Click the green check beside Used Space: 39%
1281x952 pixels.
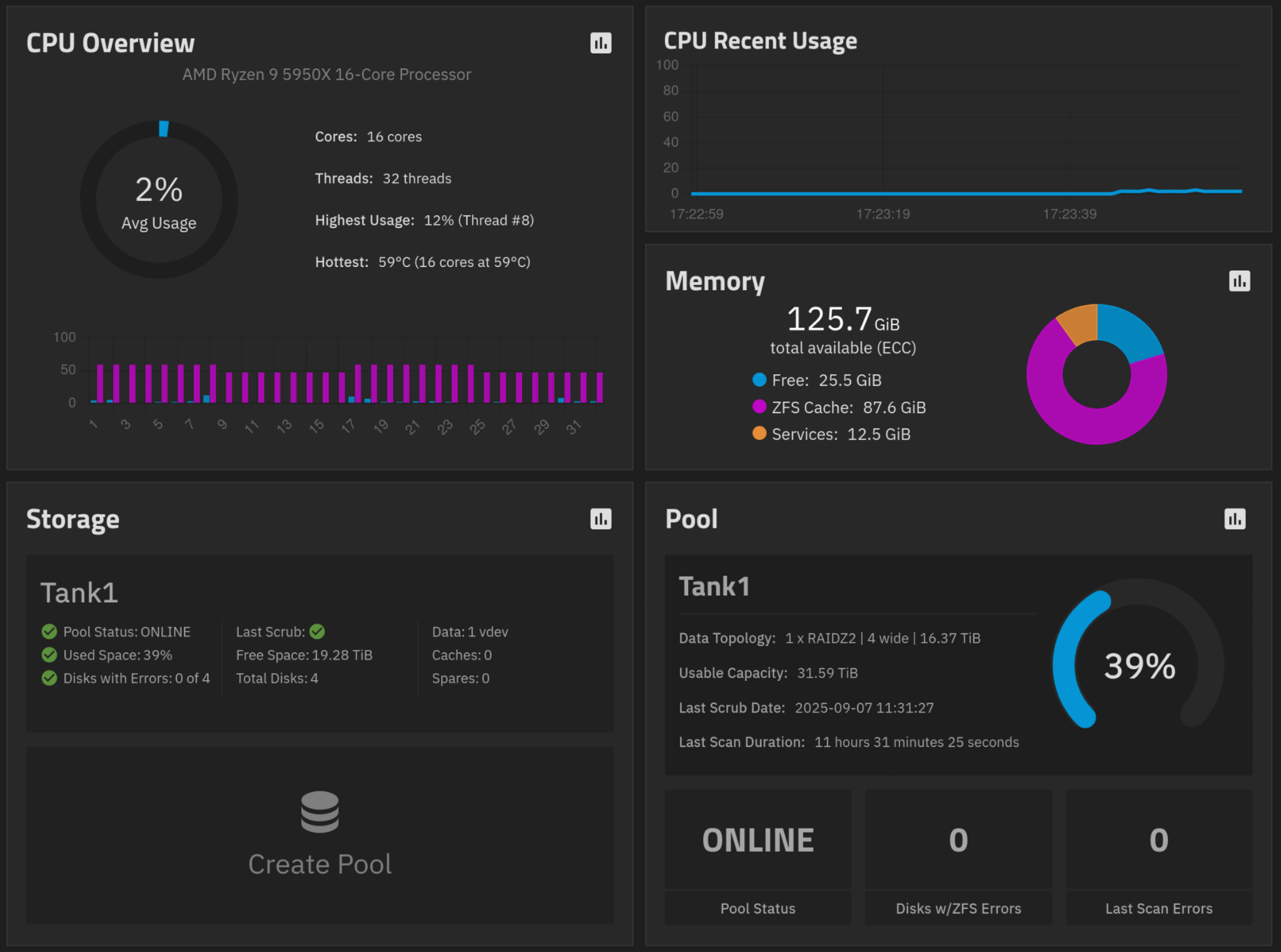(49, 655)
